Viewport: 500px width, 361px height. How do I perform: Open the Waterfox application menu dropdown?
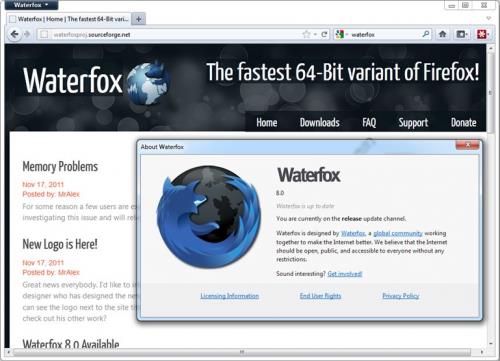[x=31, y=5]
